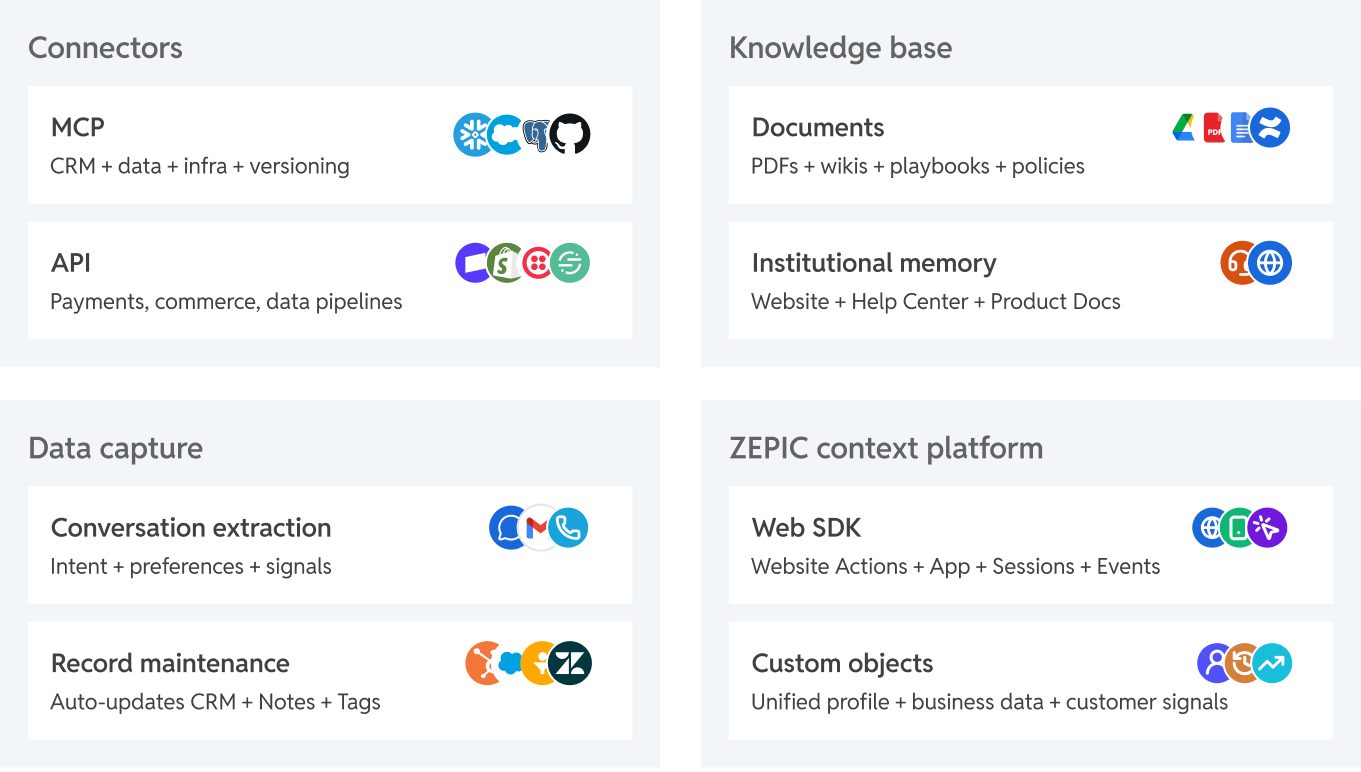The width and height of the screenshot is (1361, 772).
Task: Click the orange headset icon
Action: tap(1238, 263)
